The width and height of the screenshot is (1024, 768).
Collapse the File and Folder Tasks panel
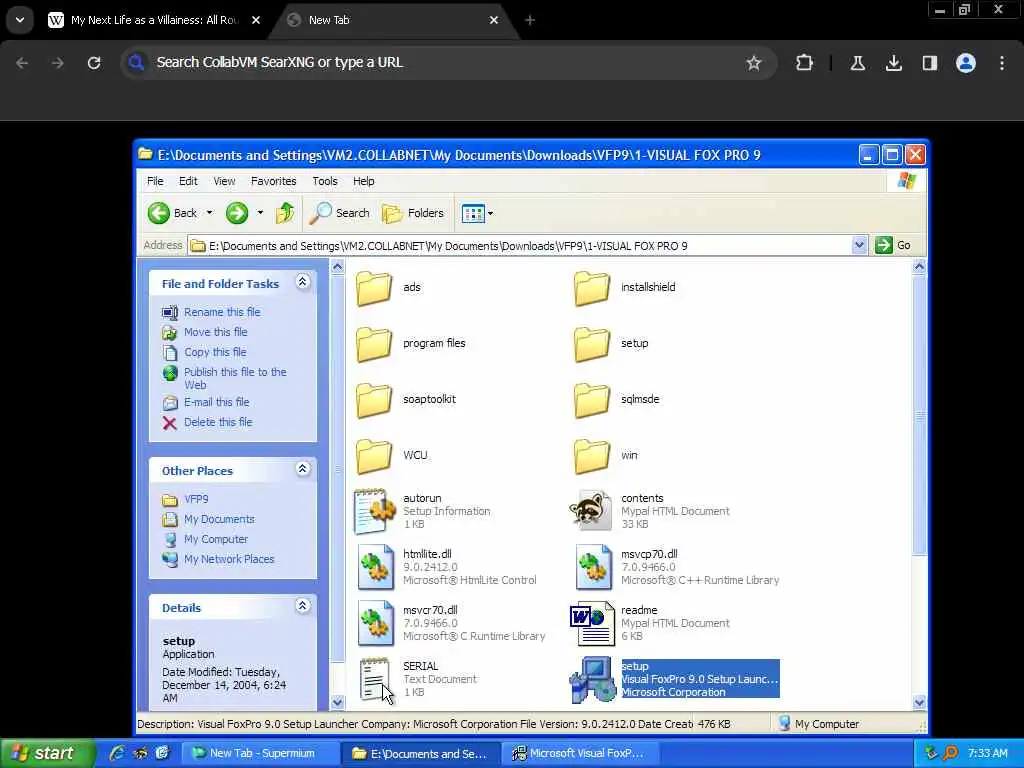[302, 281]
